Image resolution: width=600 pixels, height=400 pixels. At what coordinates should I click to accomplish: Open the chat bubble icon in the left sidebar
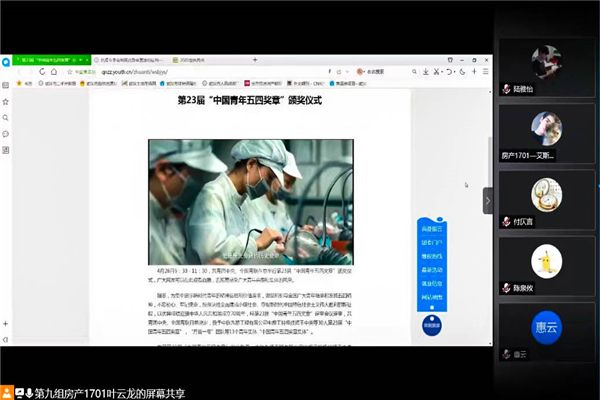pyautogui.click(x=6, y=134)
